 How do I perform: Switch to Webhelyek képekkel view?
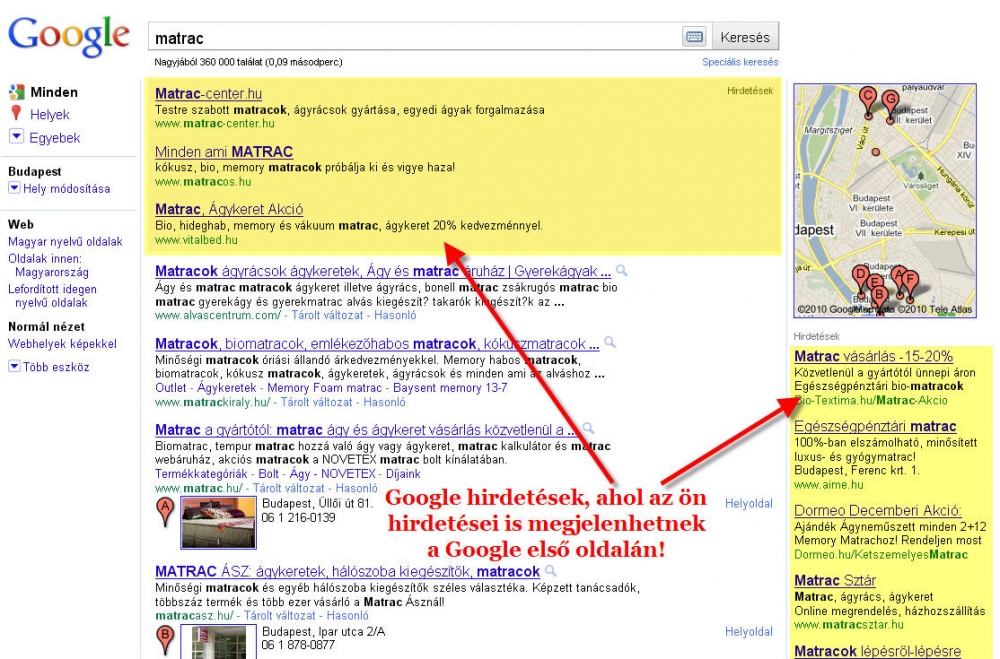[62, 344]
